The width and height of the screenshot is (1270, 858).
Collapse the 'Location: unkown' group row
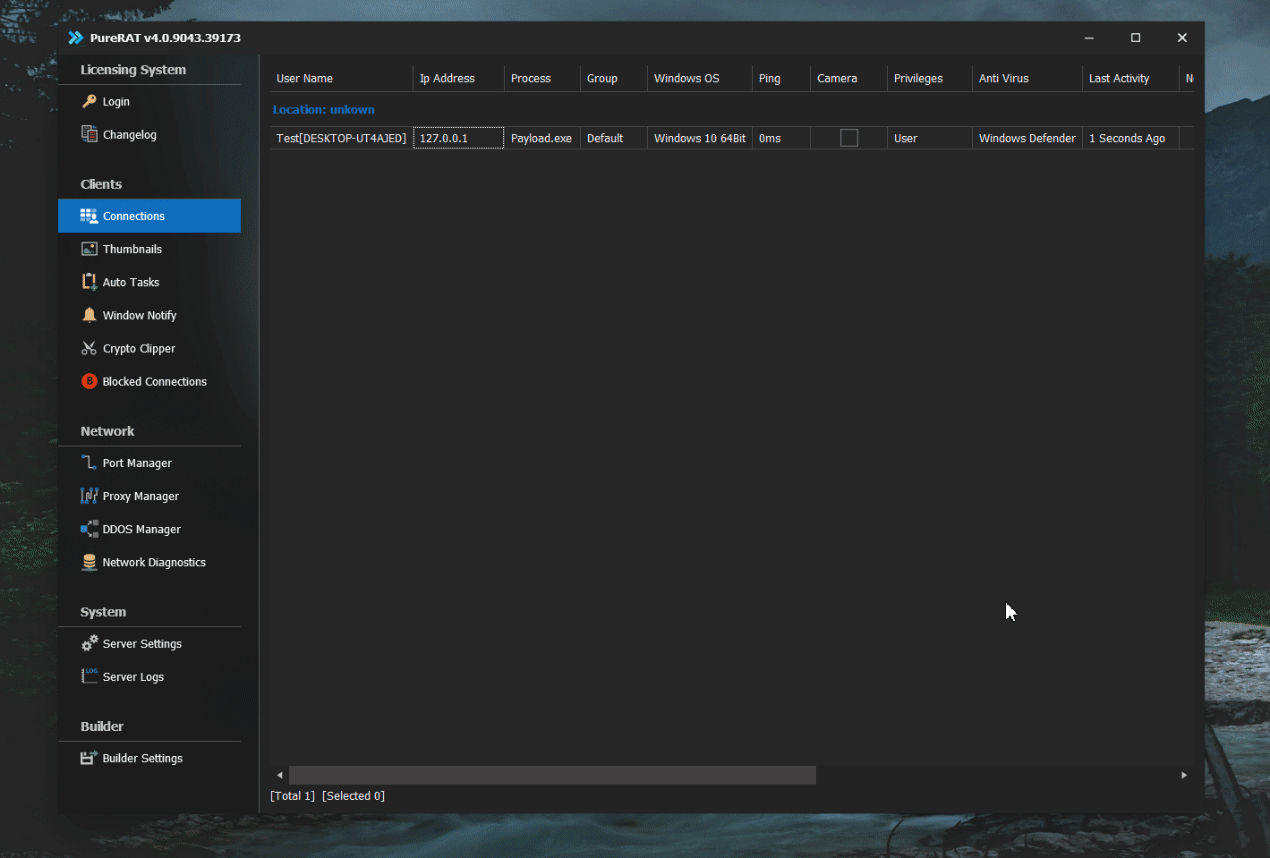tap(323, 110)
